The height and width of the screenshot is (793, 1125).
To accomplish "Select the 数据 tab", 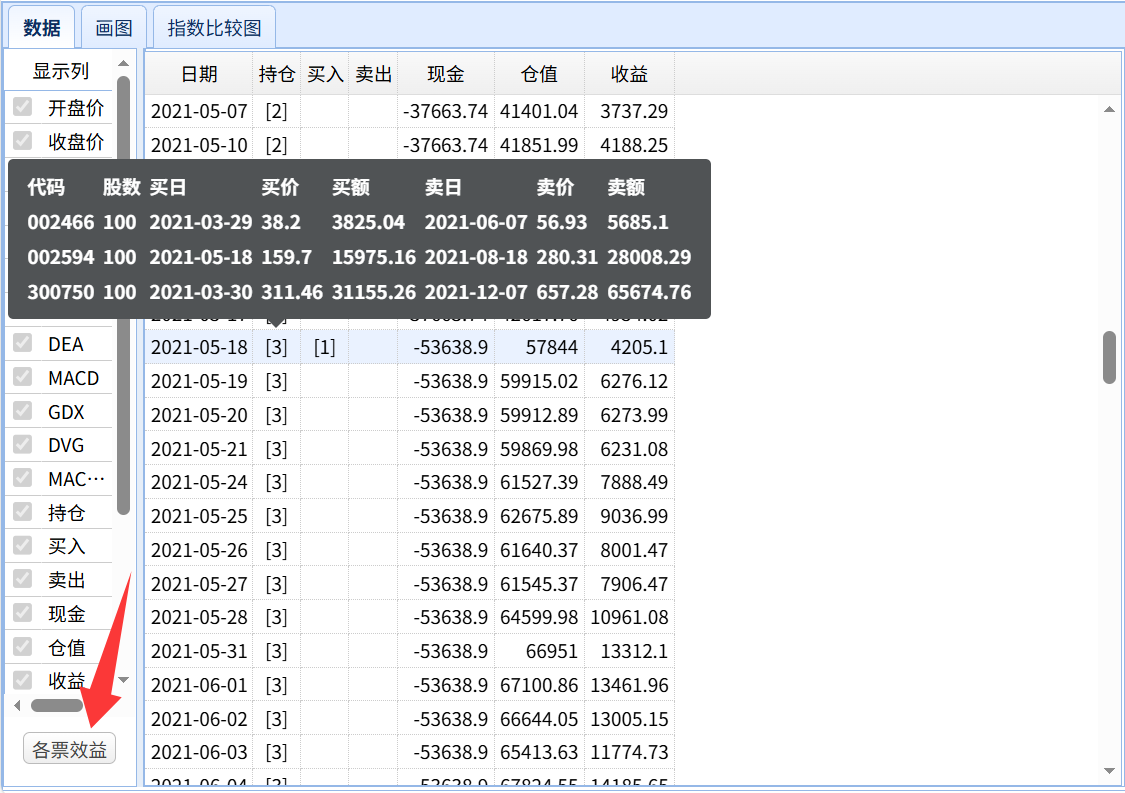I will click(x=42, y=28).
